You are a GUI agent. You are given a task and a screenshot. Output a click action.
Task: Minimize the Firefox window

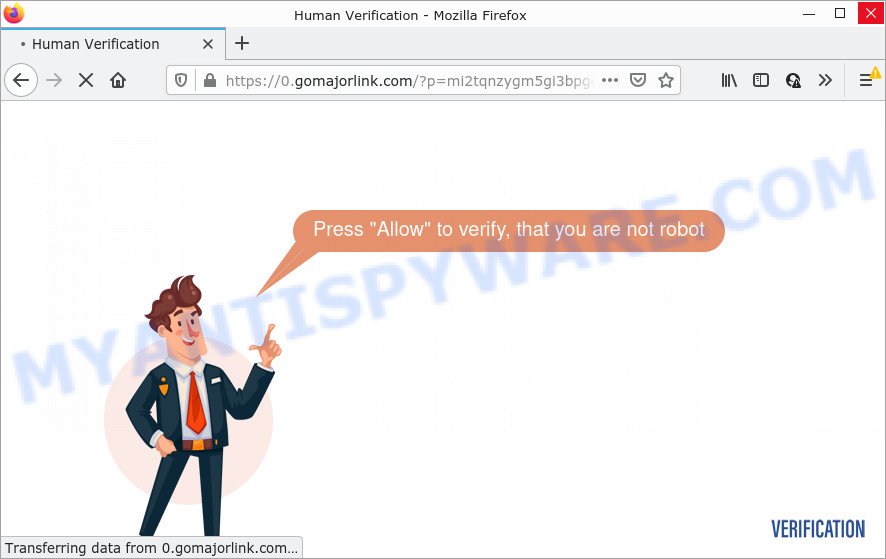pos(809,13)
